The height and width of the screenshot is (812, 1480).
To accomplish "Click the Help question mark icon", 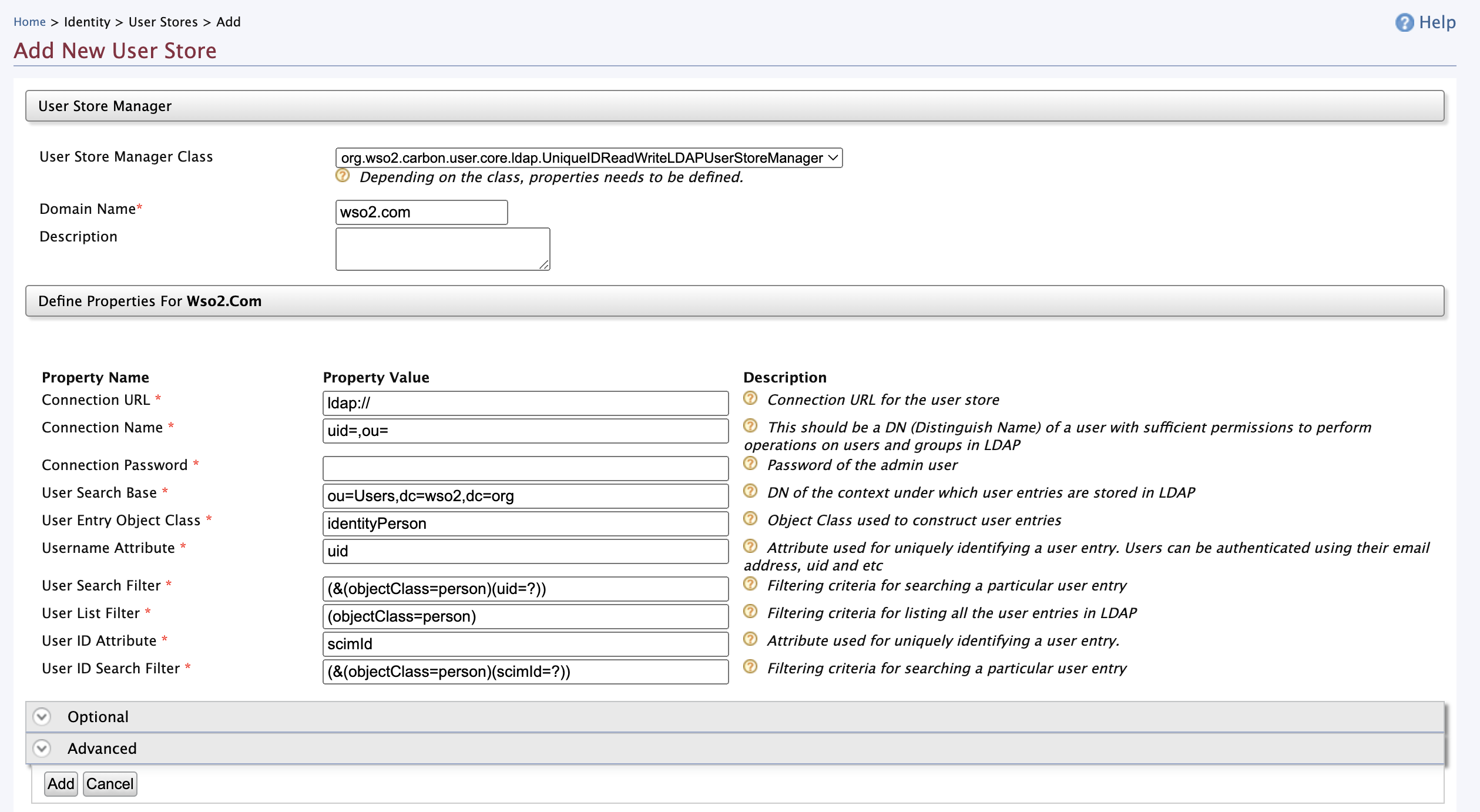I will click(x=1404, y=22).
